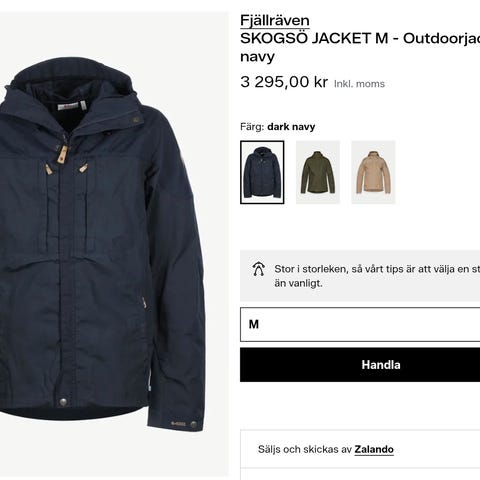The width and height of the screenshot is (480, 480).
Task: Click the Stor i storleken size tip banner
Action: [x=360, y=276]
